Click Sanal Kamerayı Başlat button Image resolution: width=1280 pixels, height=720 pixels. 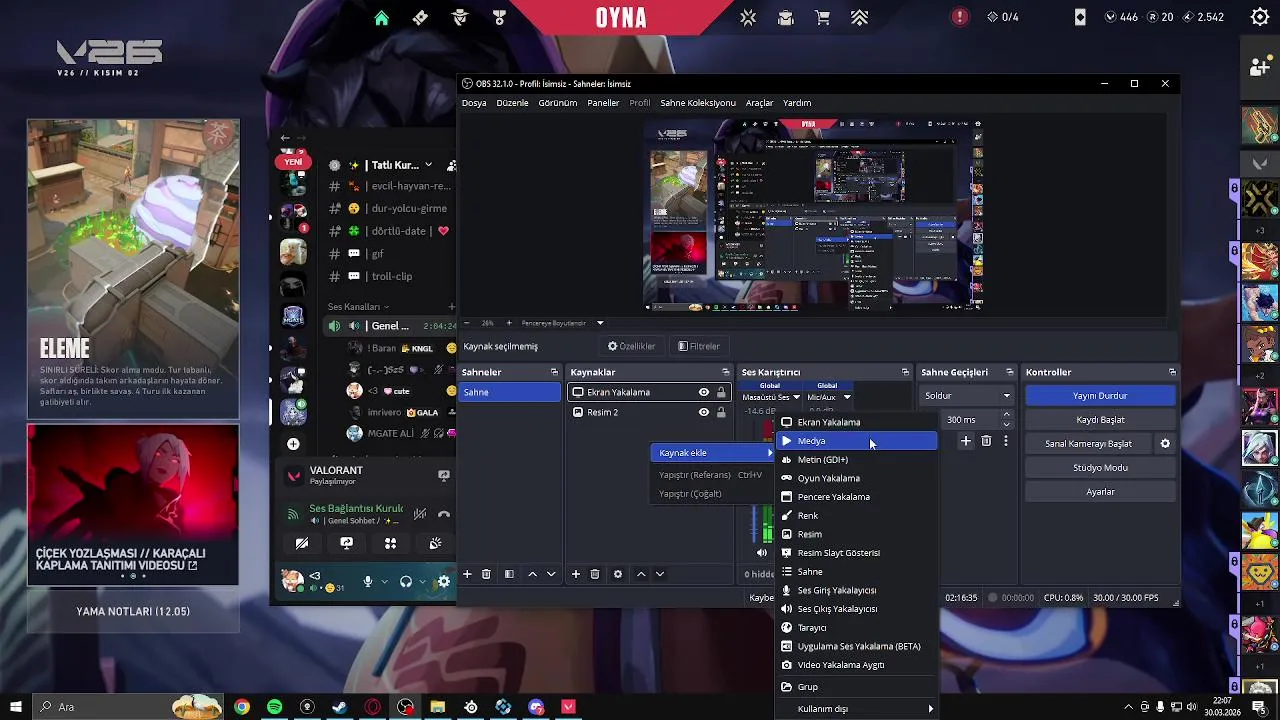(x=1088, y=444)
